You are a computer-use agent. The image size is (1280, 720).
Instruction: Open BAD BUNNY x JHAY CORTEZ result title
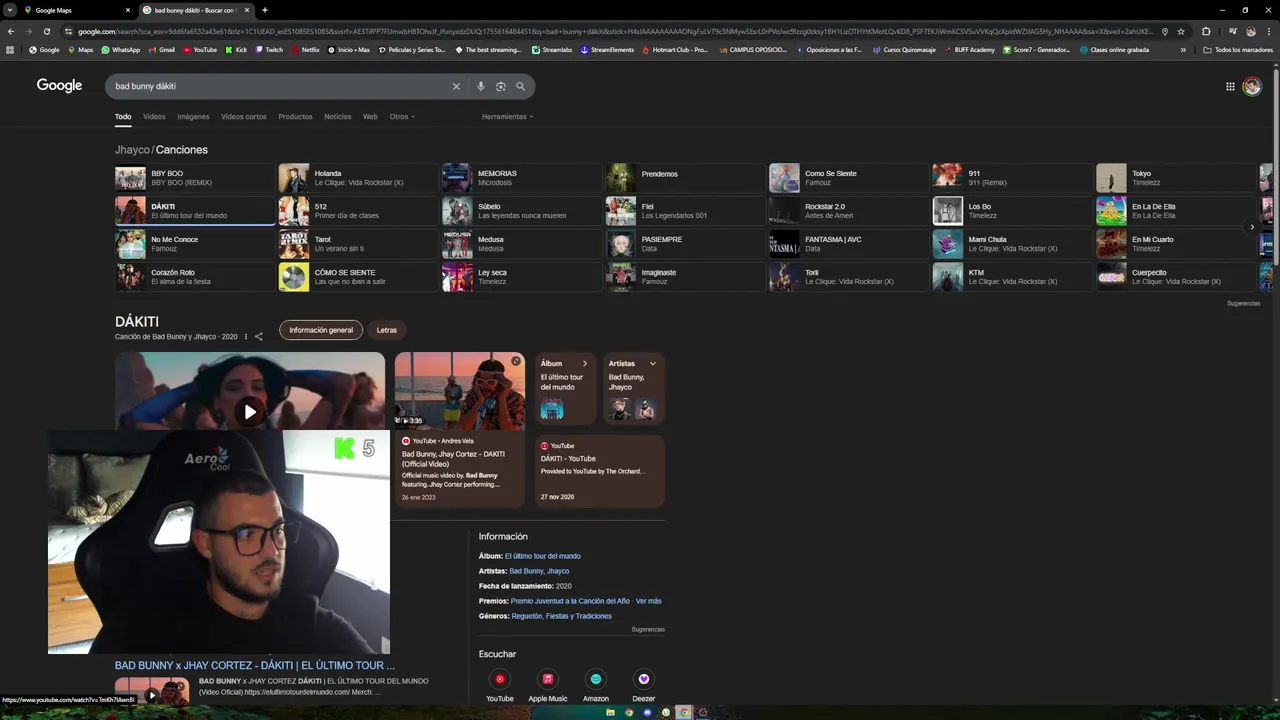255,665
